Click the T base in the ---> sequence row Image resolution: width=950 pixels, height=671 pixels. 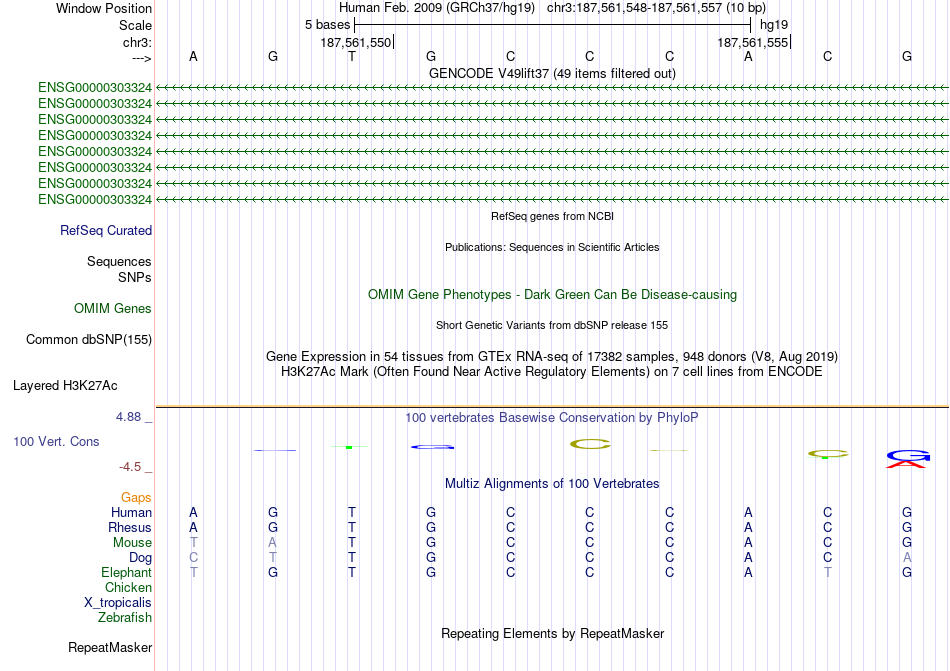click(351, 56)
